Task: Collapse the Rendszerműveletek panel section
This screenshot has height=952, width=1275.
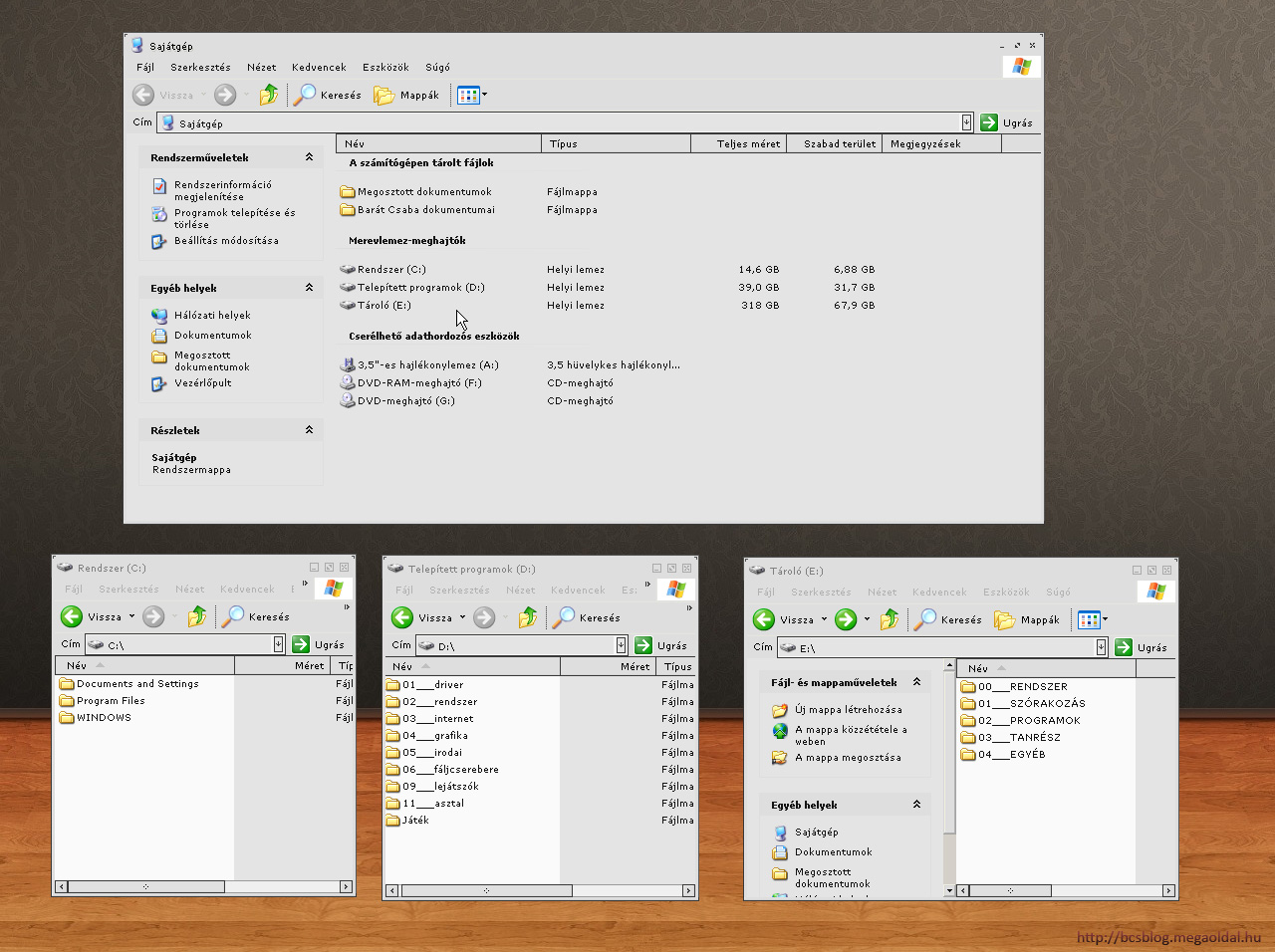Action: [309, 157]
